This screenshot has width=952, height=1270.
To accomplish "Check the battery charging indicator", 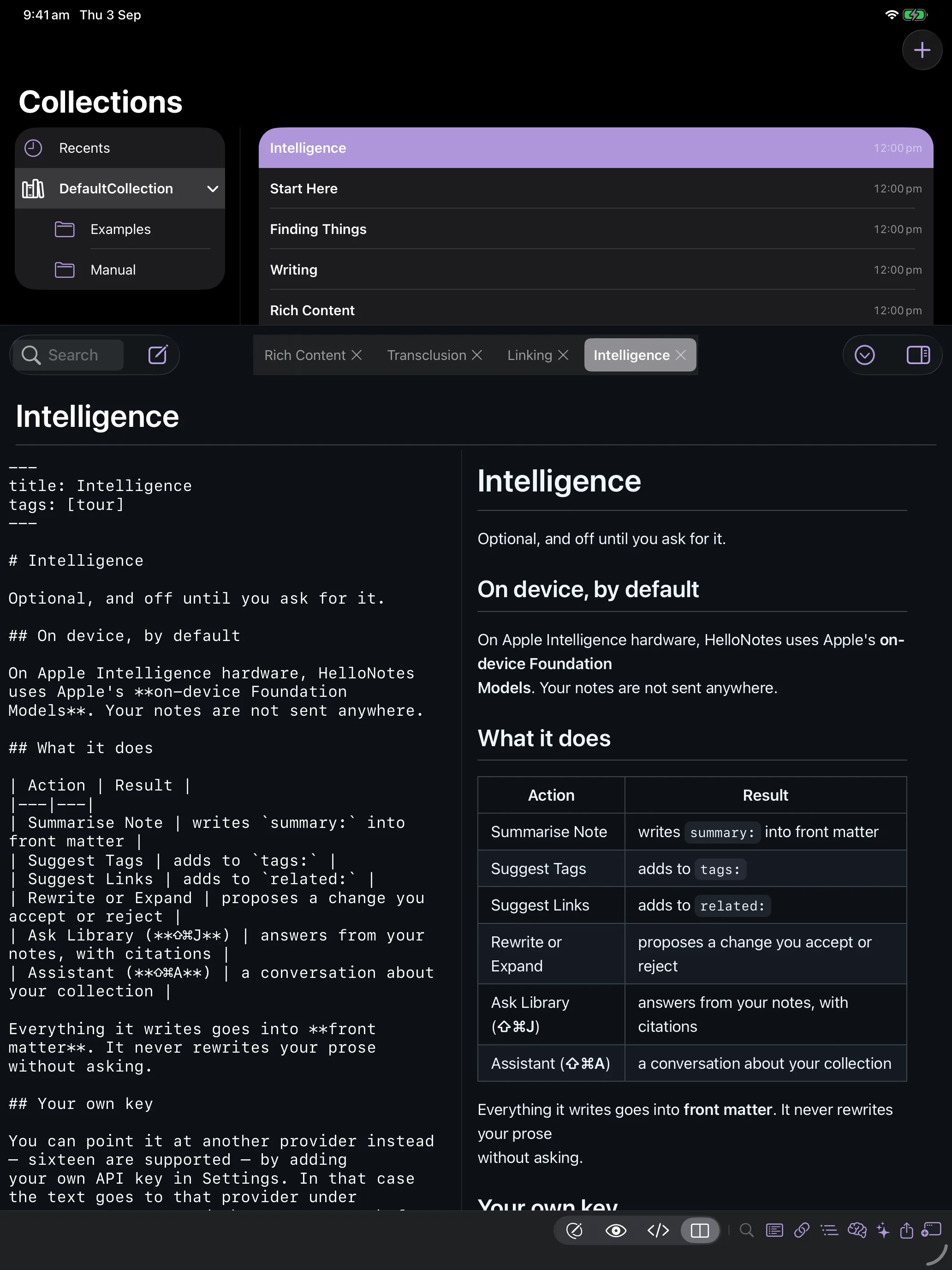I will [914, 15].
